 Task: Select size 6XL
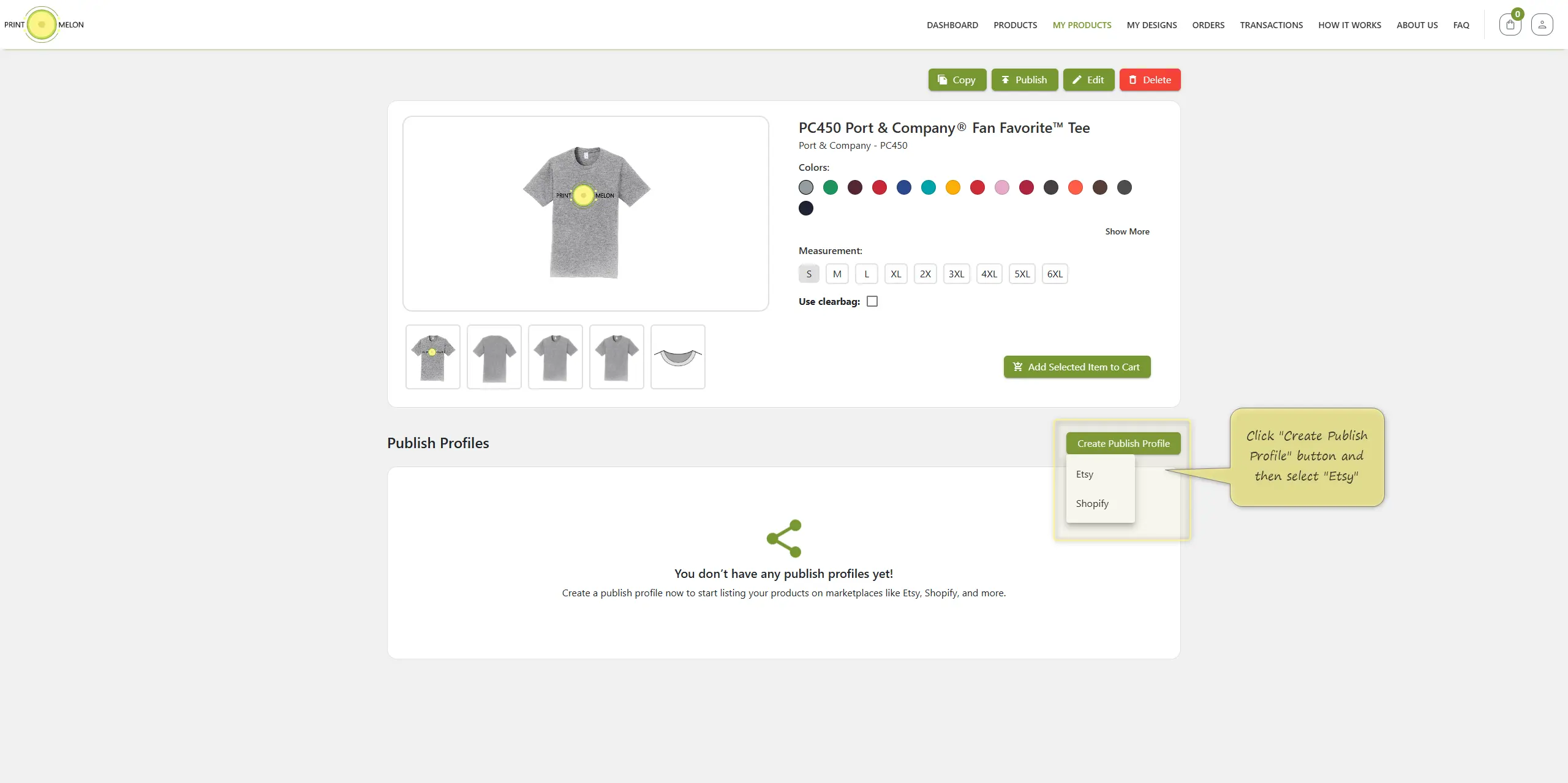1055,274
